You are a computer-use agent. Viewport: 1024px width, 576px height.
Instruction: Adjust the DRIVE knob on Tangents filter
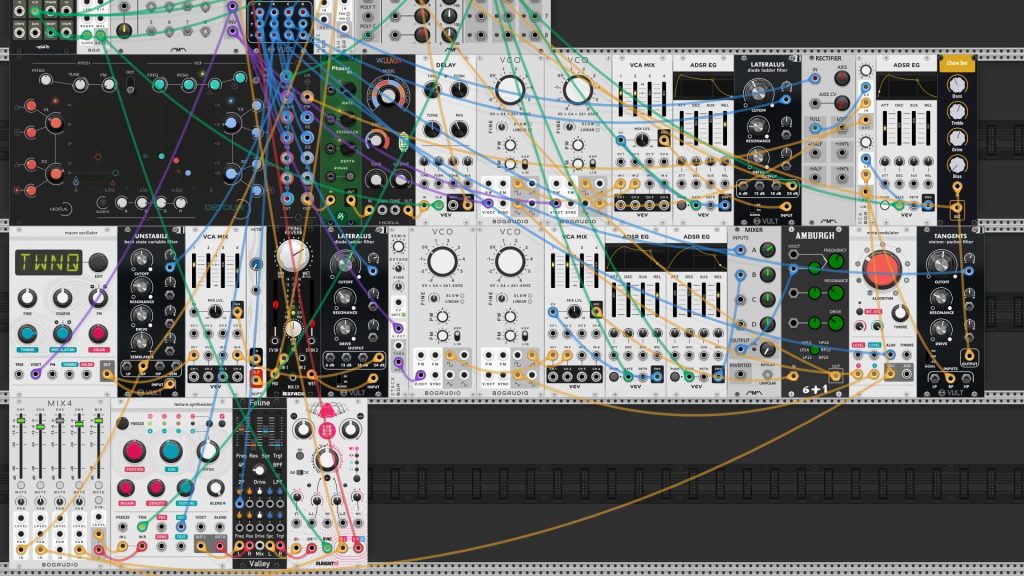pyautogui.click(x=941, y=330)
